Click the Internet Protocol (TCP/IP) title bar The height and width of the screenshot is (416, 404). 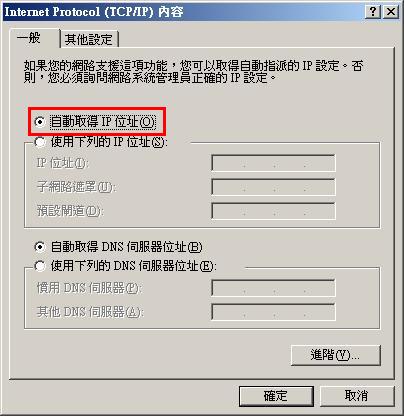click(x=183, y=12)
